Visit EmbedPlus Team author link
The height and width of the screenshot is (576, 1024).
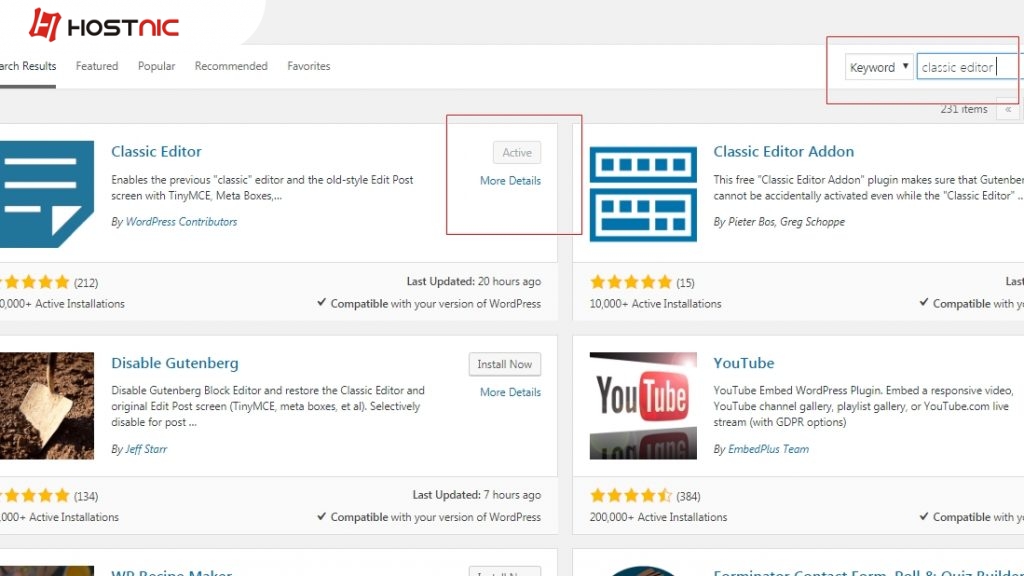click(768, 449)
